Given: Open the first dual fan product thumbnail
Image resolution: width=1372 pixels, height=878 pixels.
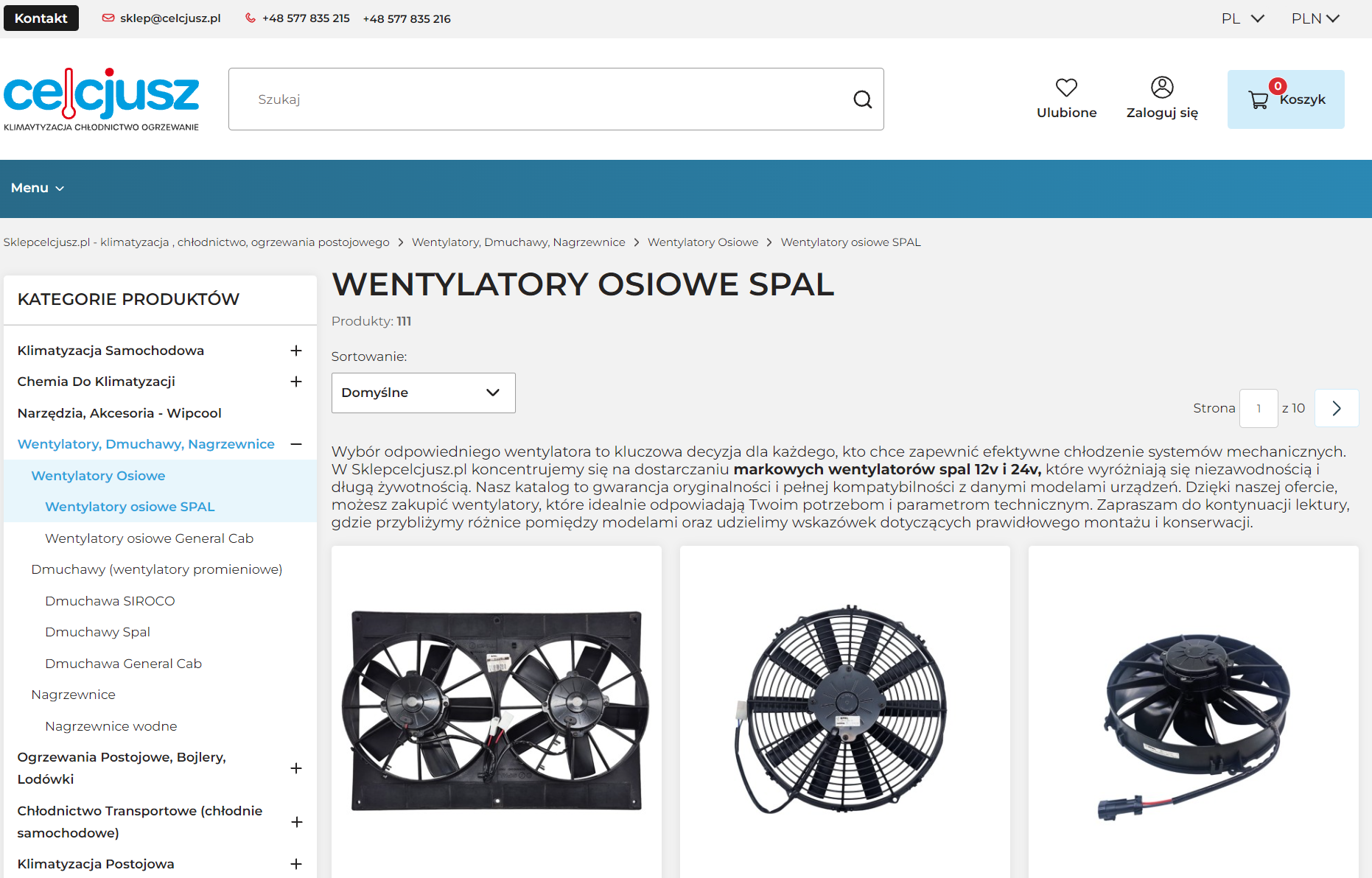Looking at the screenshot, I should coord(496,707).
